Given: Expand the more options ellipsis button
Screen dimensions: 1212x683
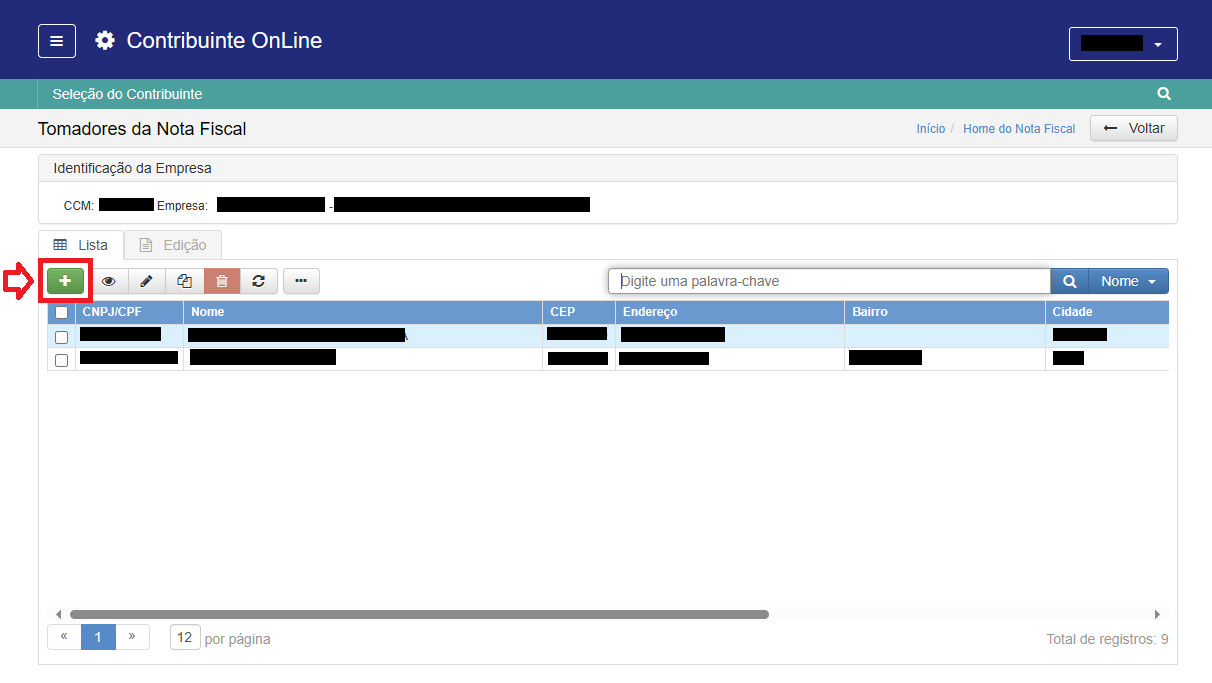Looking at the screenshot, I should point(301,282).
